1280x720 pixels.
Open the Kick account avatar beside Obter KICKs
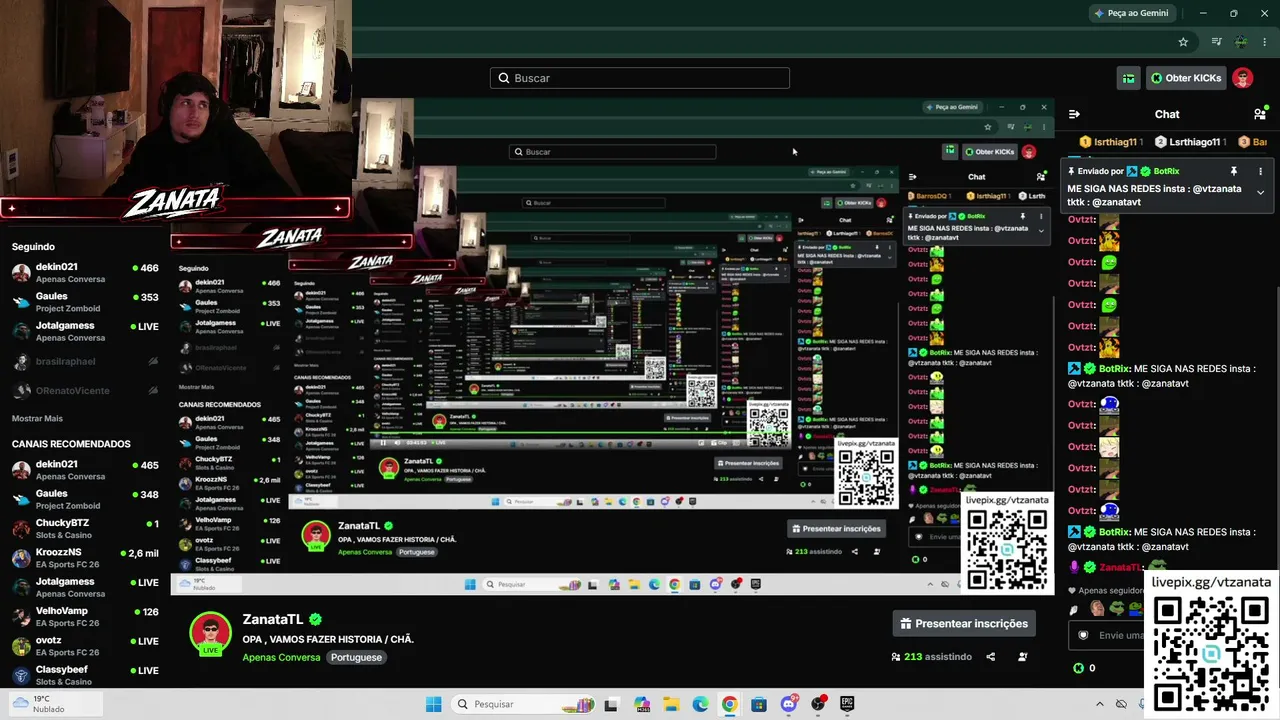click(x=1243, y=78)
